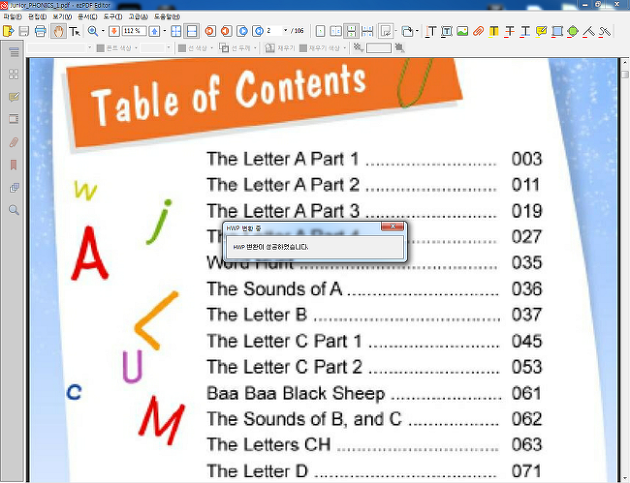Click the fit page icon

point(176,31)
